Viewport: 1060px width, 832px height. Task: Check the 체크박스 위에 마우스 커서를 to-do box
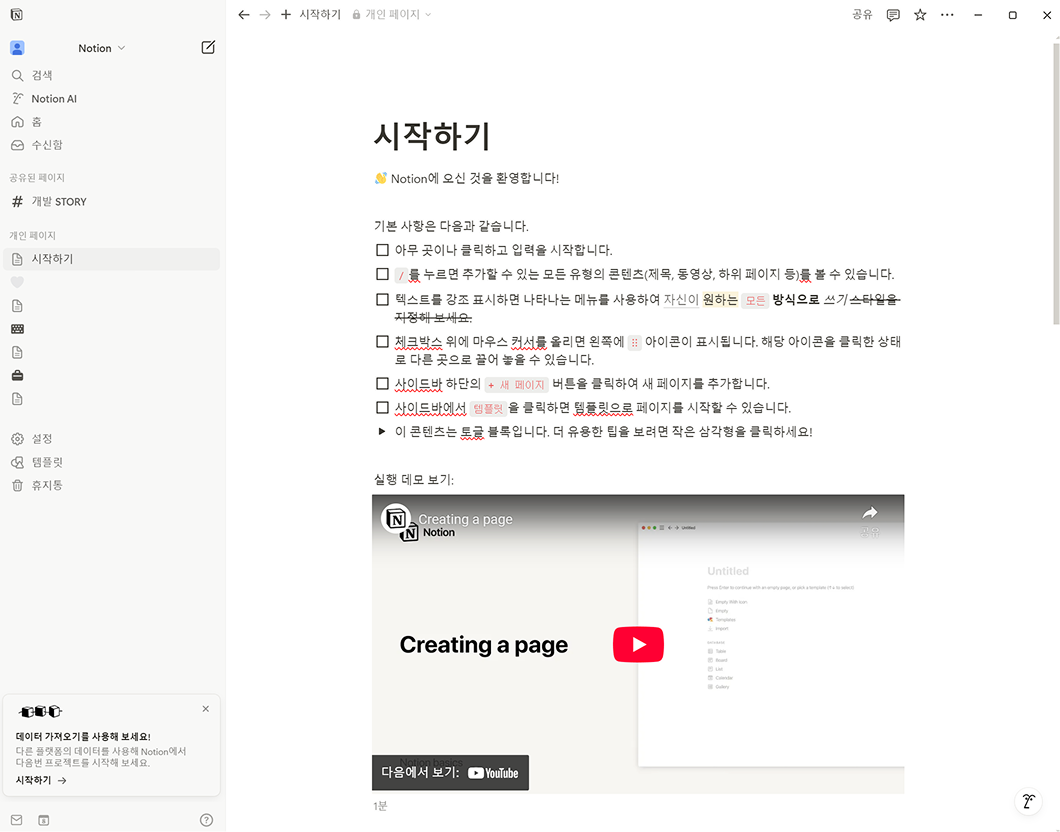pyautogui.click(x=383, y=342)
